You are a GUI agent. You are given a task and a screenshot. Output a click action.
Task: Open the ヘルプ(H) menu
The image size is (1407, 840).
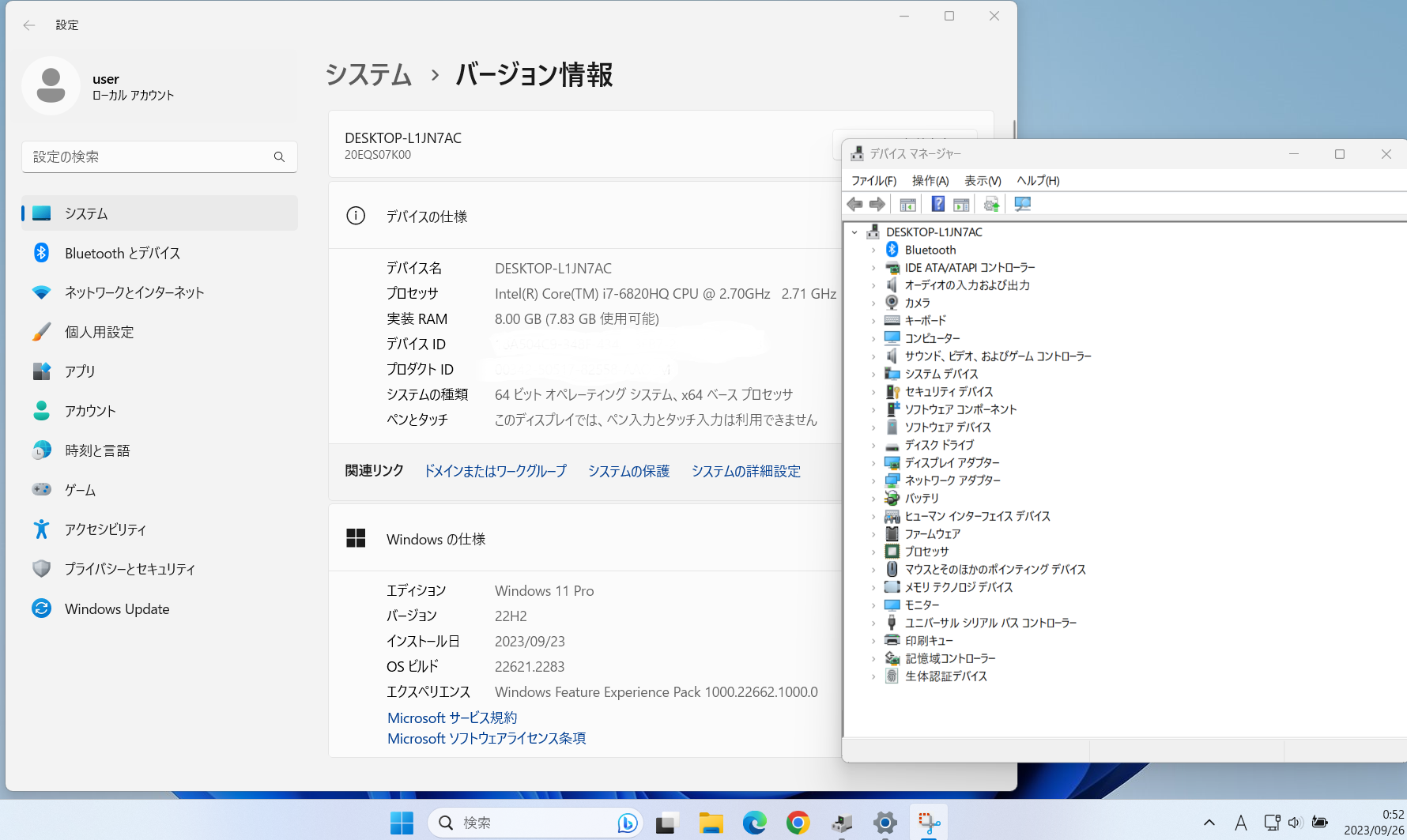pos(1038,181)
